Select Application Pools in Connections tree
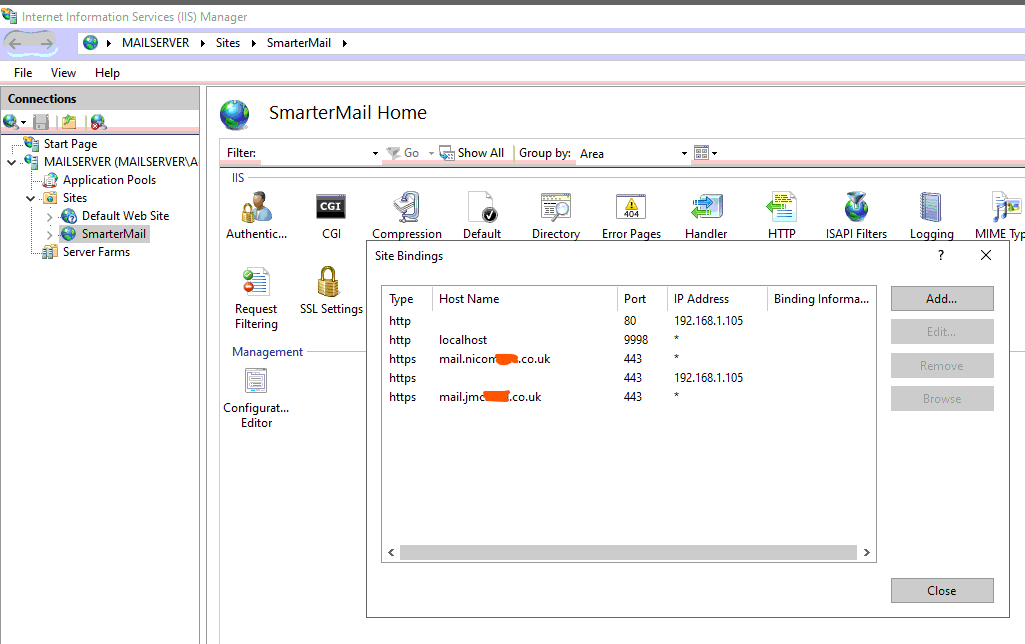Viewport: 1025px width, 644px height. pos(109,180)
